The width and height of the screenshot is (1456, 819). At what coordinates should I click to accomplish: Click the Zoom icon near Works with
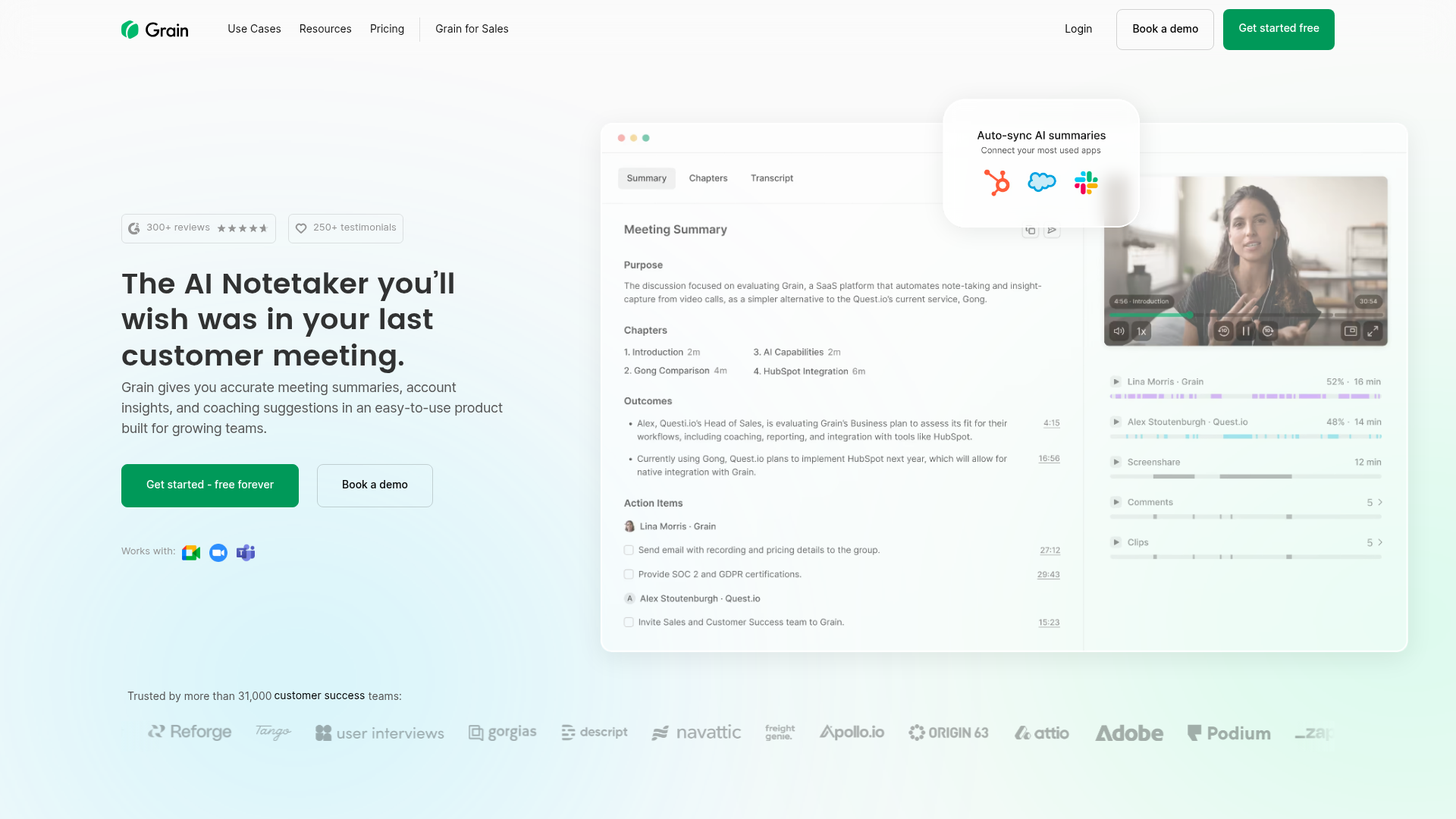point(218,553)
